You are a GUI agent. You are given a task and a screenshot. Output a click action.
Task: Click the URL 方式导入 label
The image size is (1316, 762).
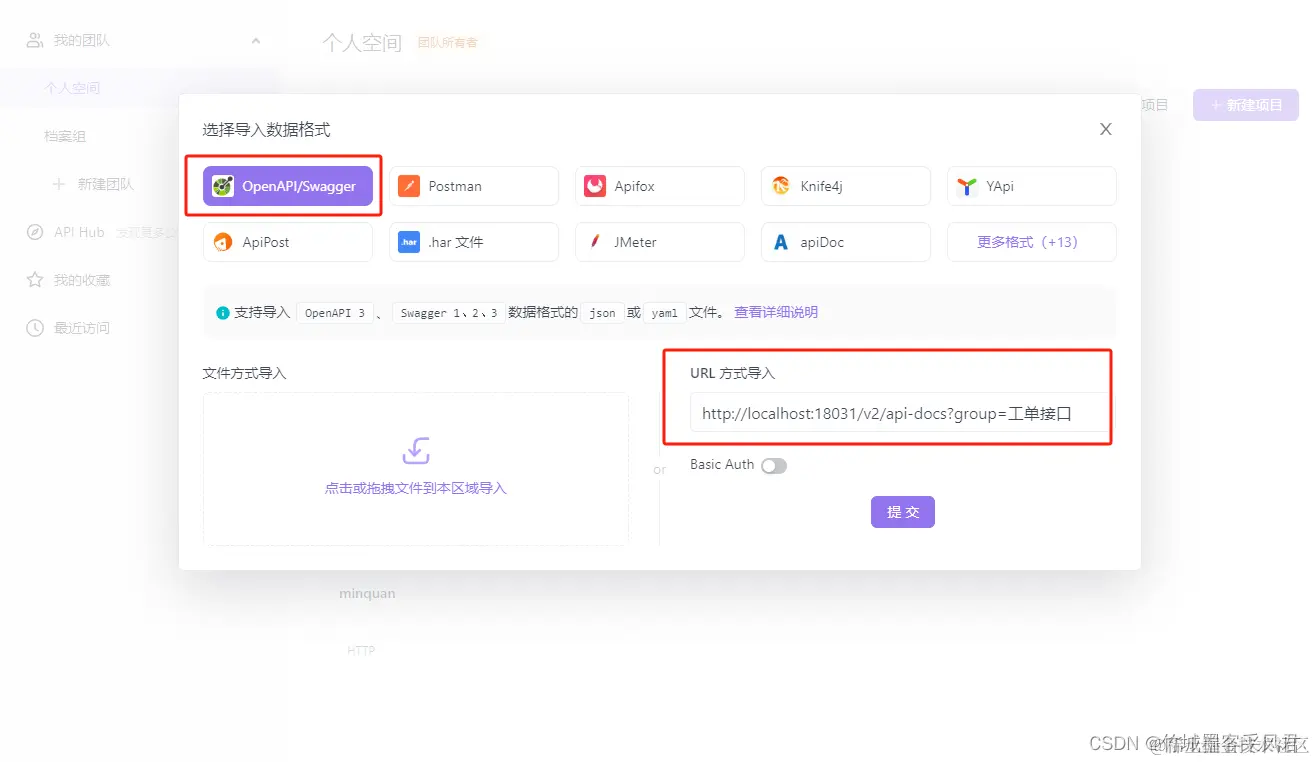click(732, 373)
